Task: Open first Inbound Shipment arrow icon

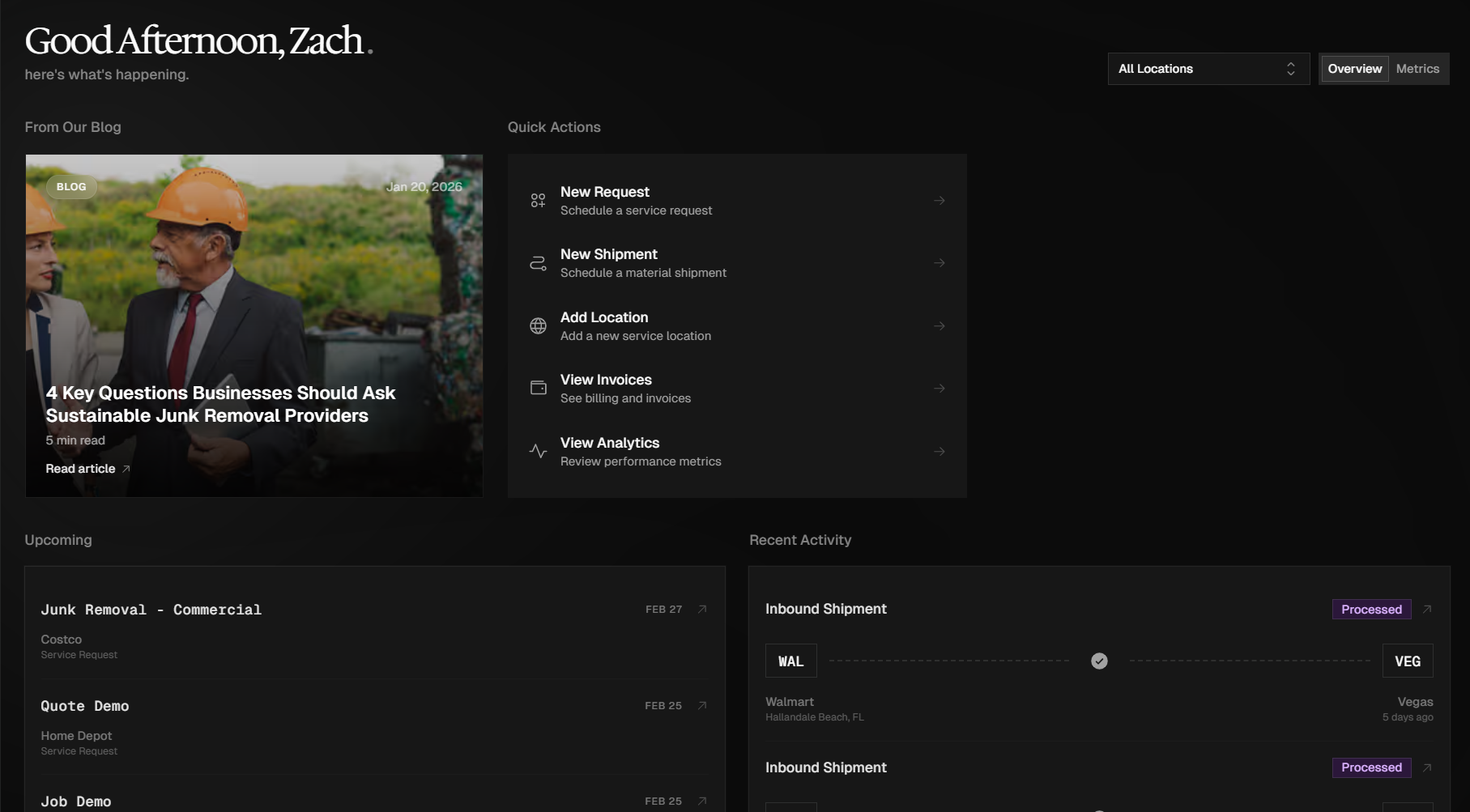Action: [1427, 609]
